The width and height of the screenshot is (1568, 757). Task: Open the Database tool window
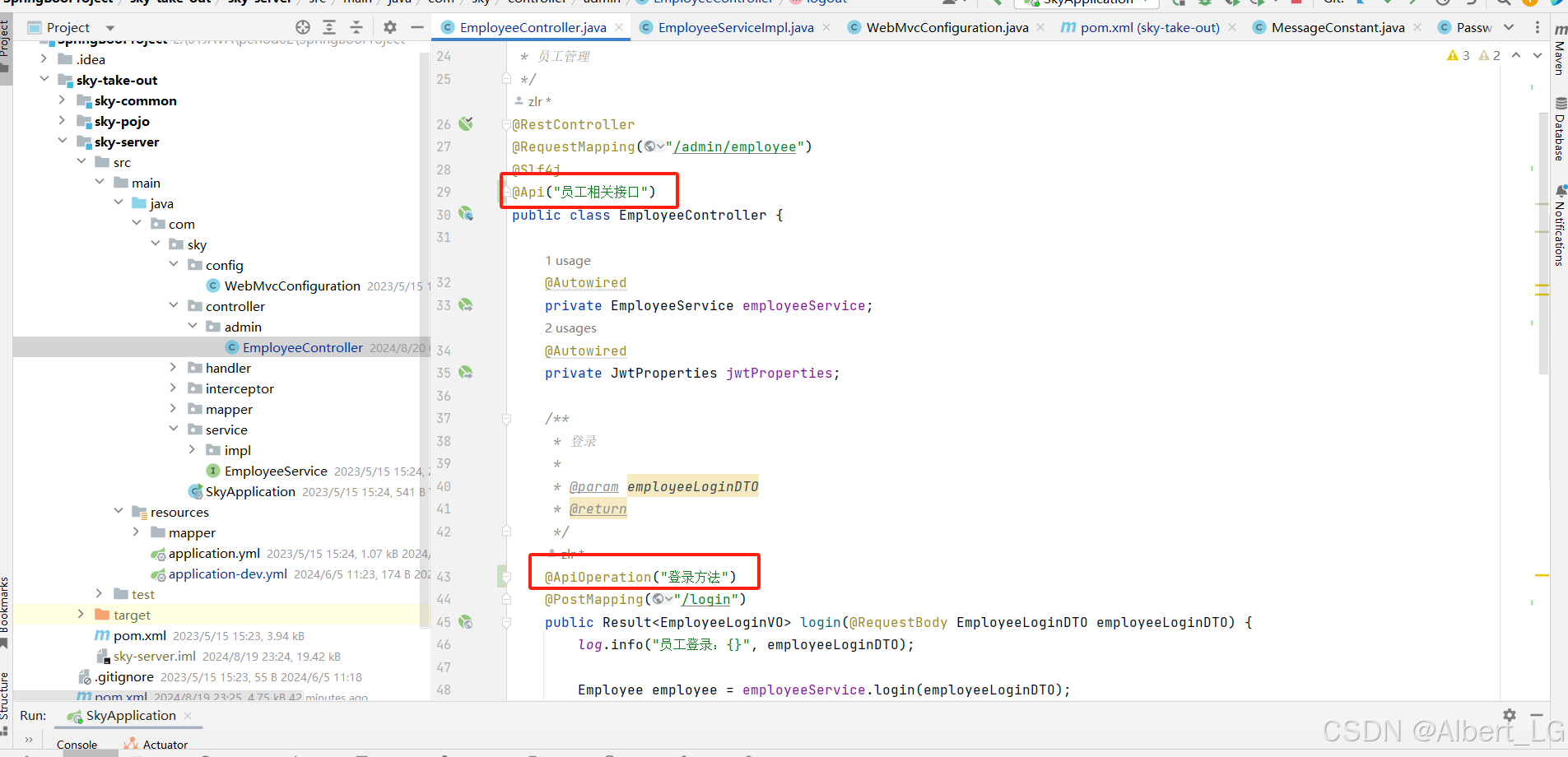point(1560,129)
